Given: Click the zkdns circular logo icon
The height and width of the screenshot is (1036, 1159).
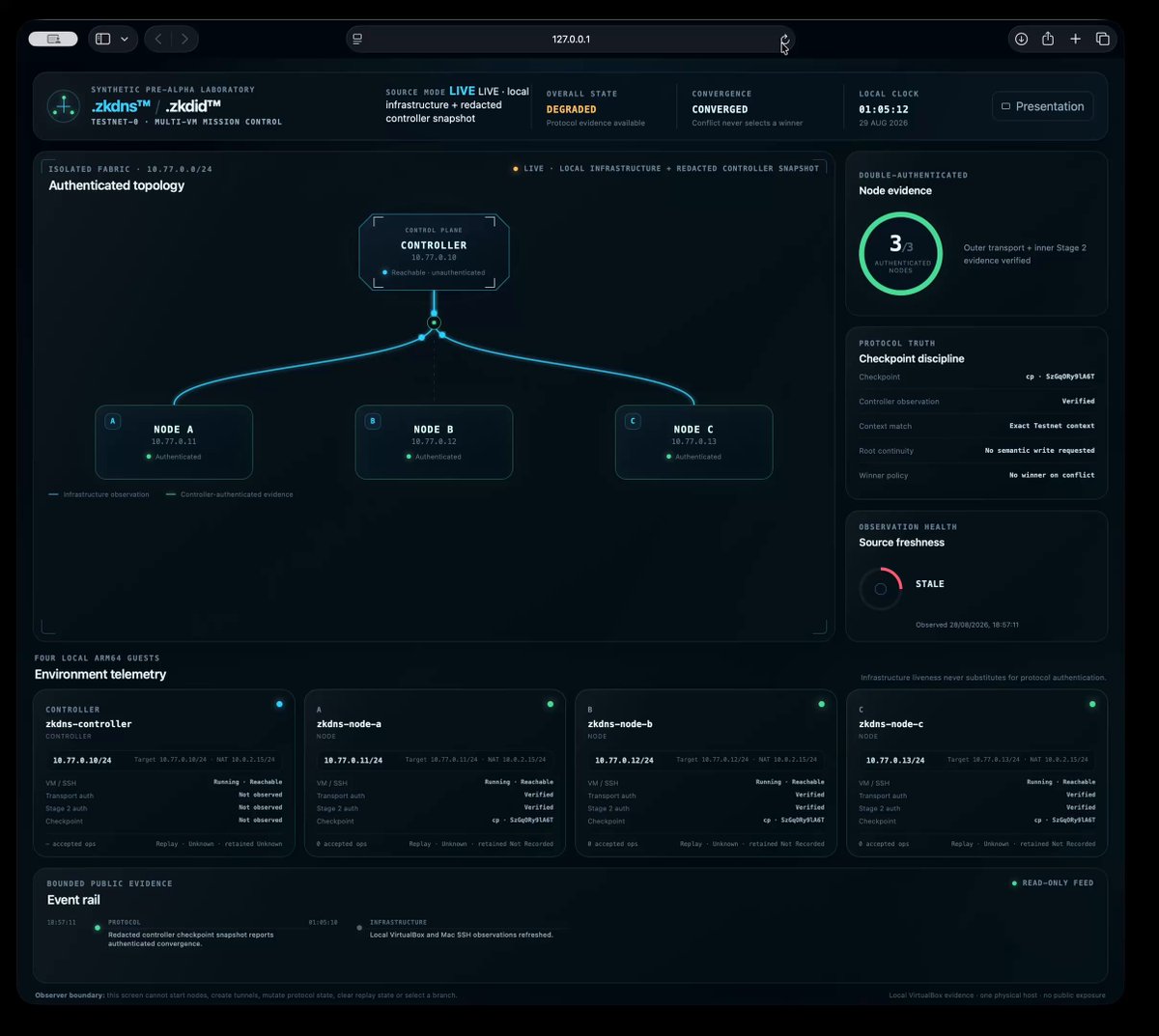Looking at the screenshot, I should coord(64,105).
